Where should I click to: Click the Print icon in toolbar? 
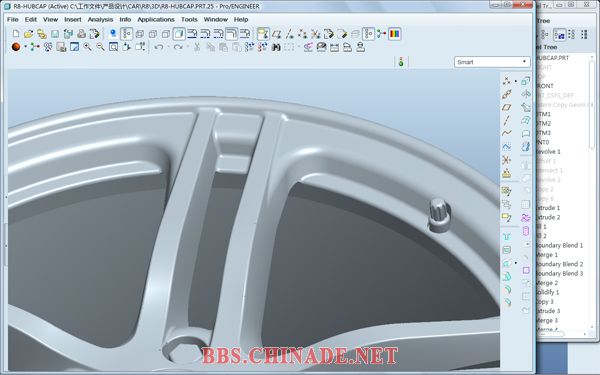click(81, 34)
